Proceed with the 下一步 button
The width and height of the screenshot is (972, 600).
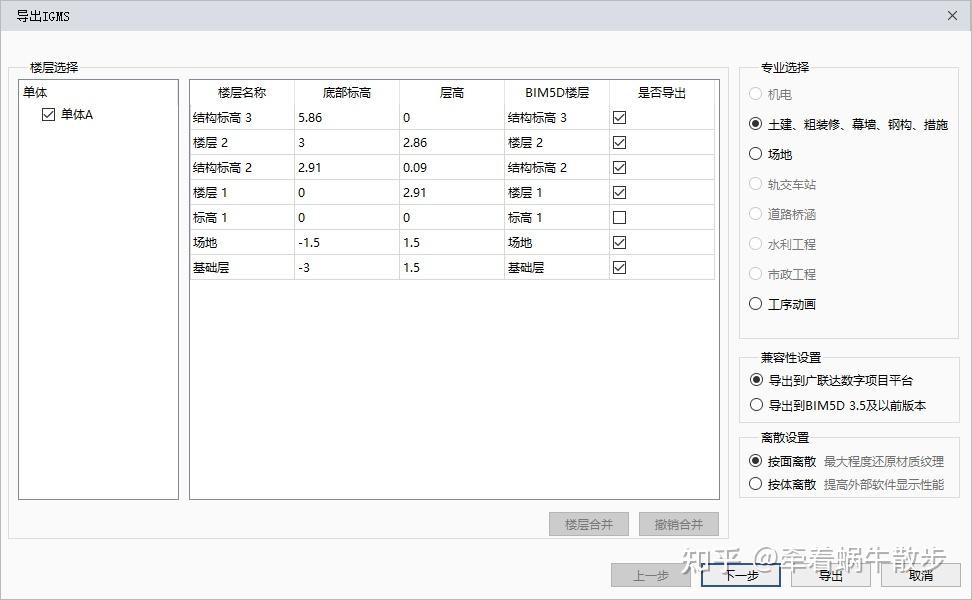pos(740,575)
